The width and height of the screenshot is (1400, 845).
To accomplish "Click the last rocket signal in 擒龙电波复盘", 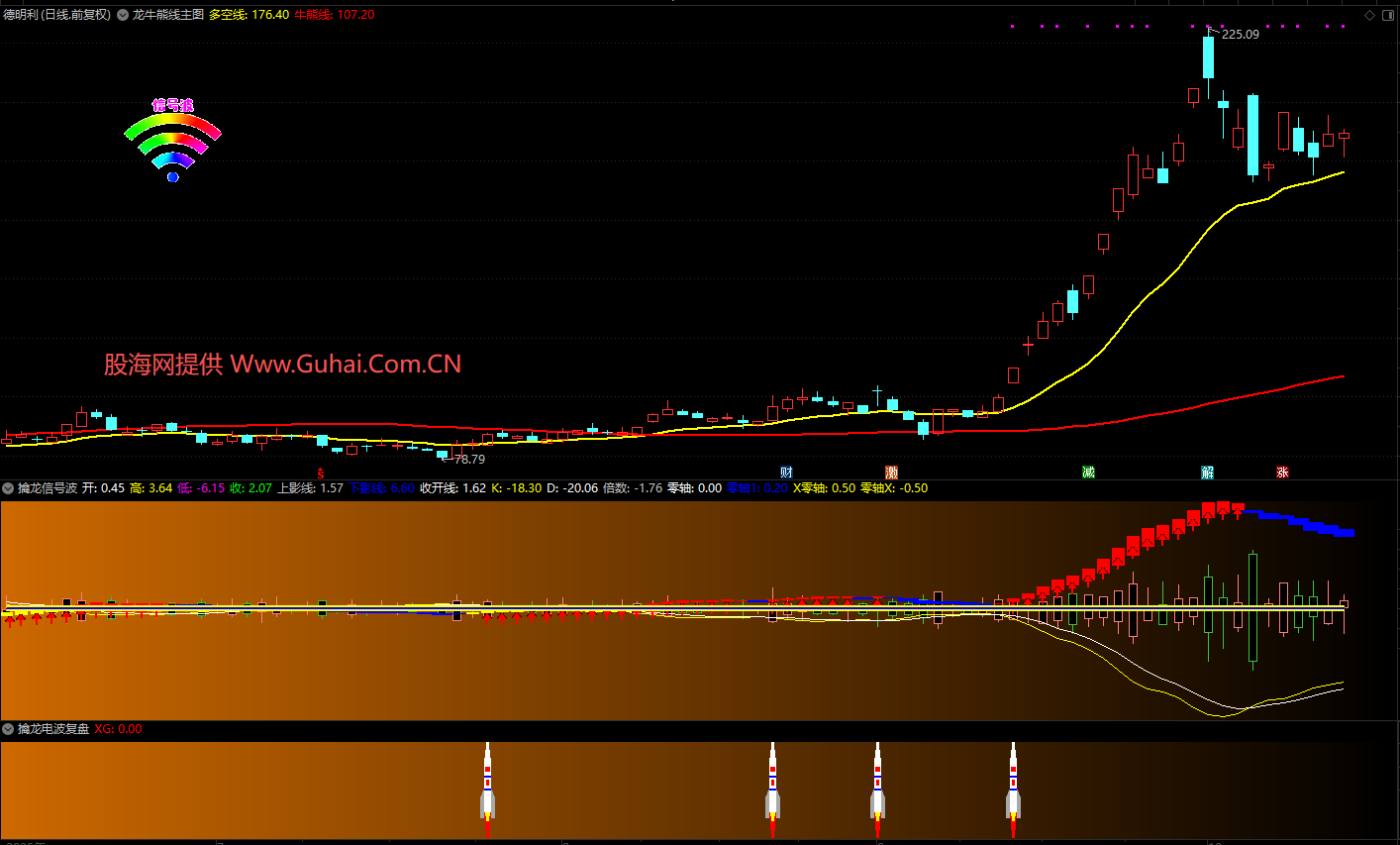I will (1013, 783).
